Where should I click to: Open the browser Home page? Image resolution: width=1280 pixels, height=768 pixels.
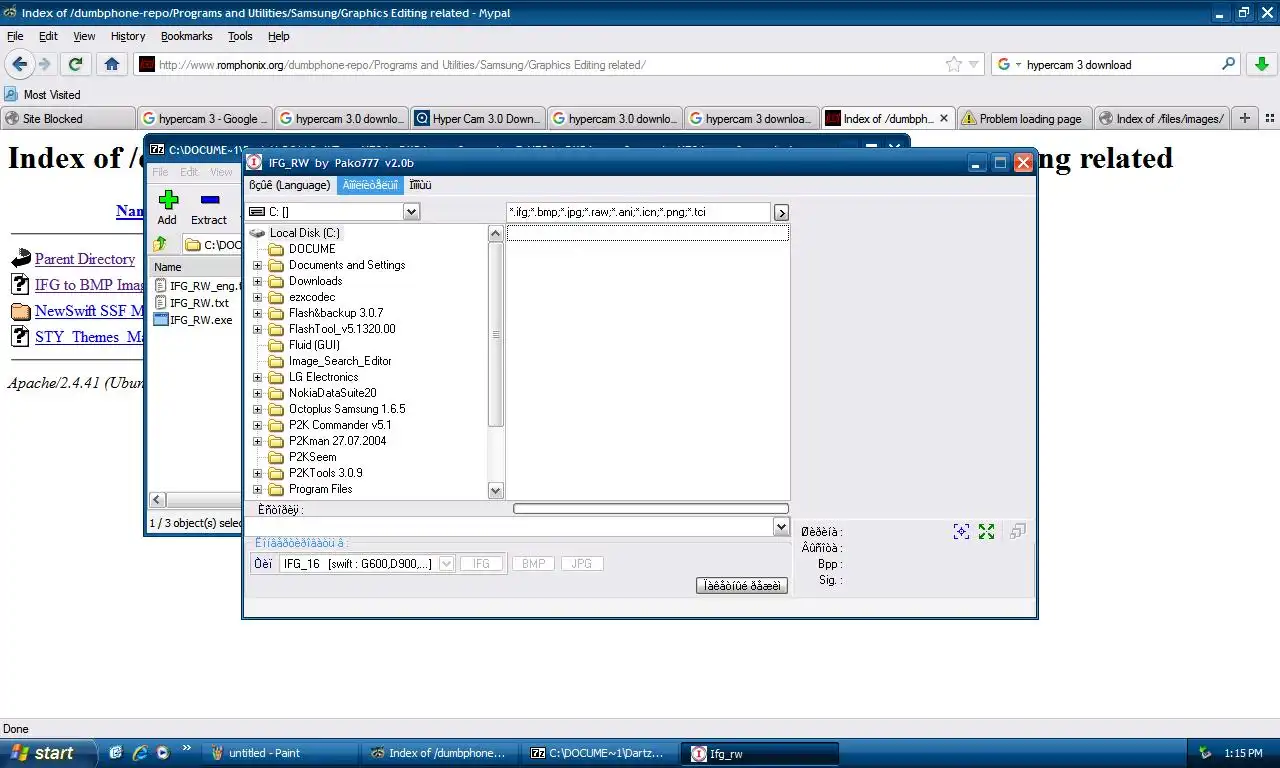[x=112, y=64]
